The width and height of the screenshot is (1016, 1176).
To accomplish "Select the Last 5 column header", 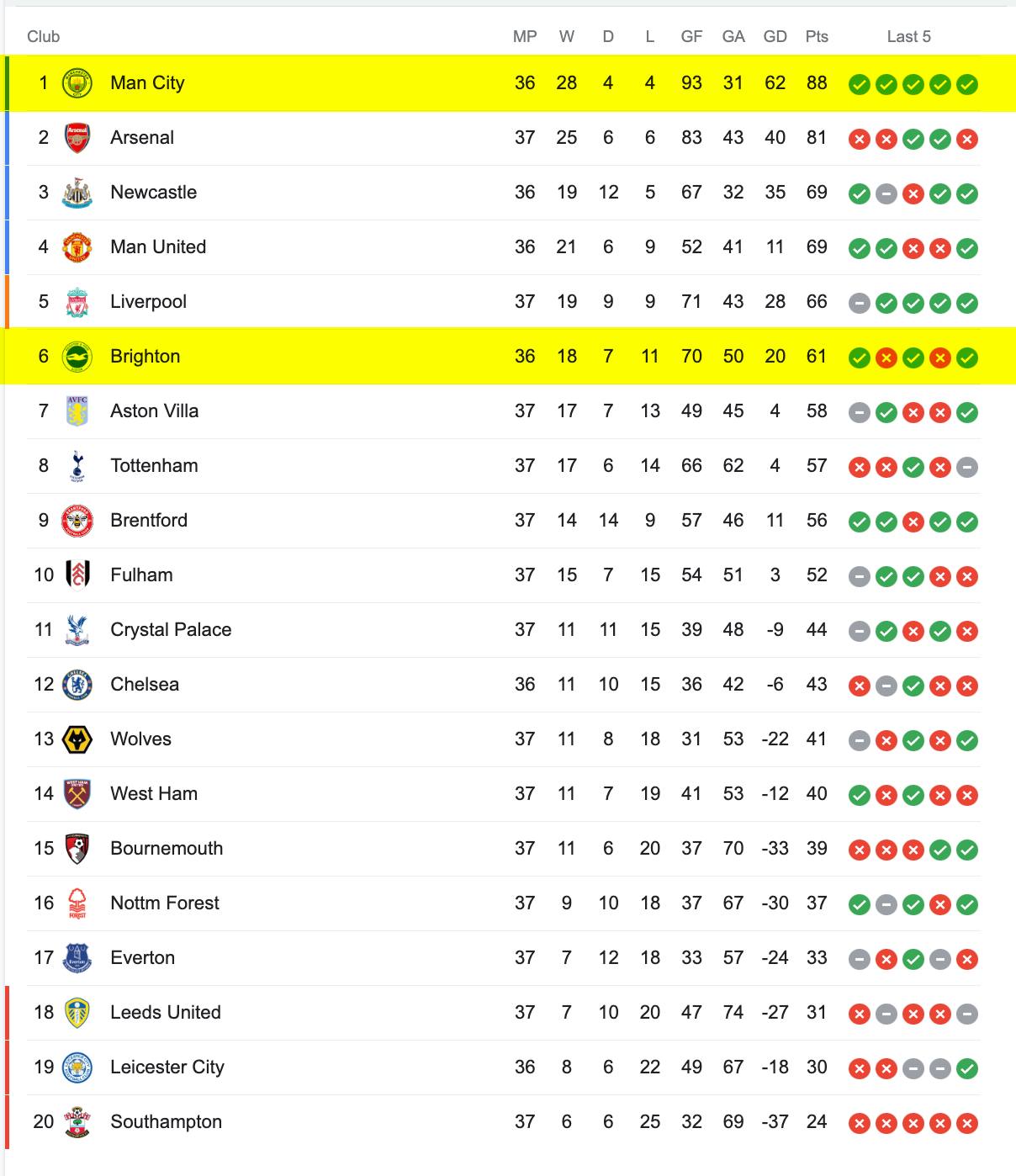I will coord(909,37).
